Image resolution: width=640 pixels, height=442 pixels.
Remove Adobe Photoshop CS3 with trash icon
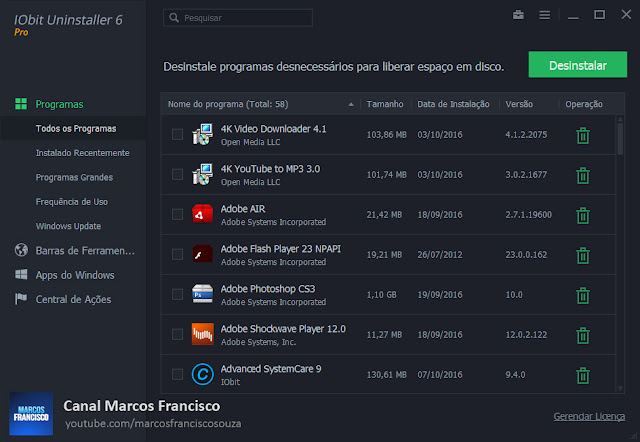(x=583, y=295)
